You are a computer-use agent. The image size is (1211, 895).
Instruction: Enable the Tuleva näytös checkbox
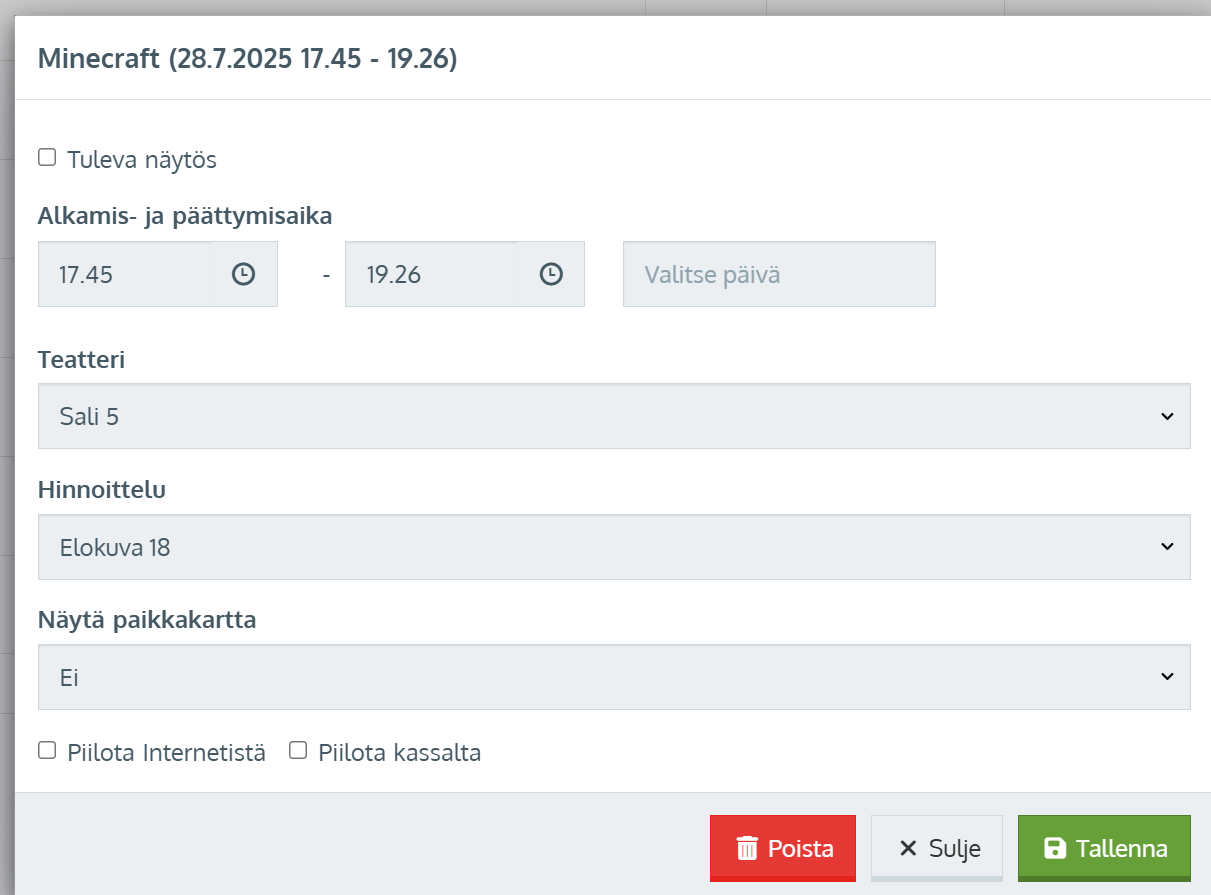[x=47, y=157]
